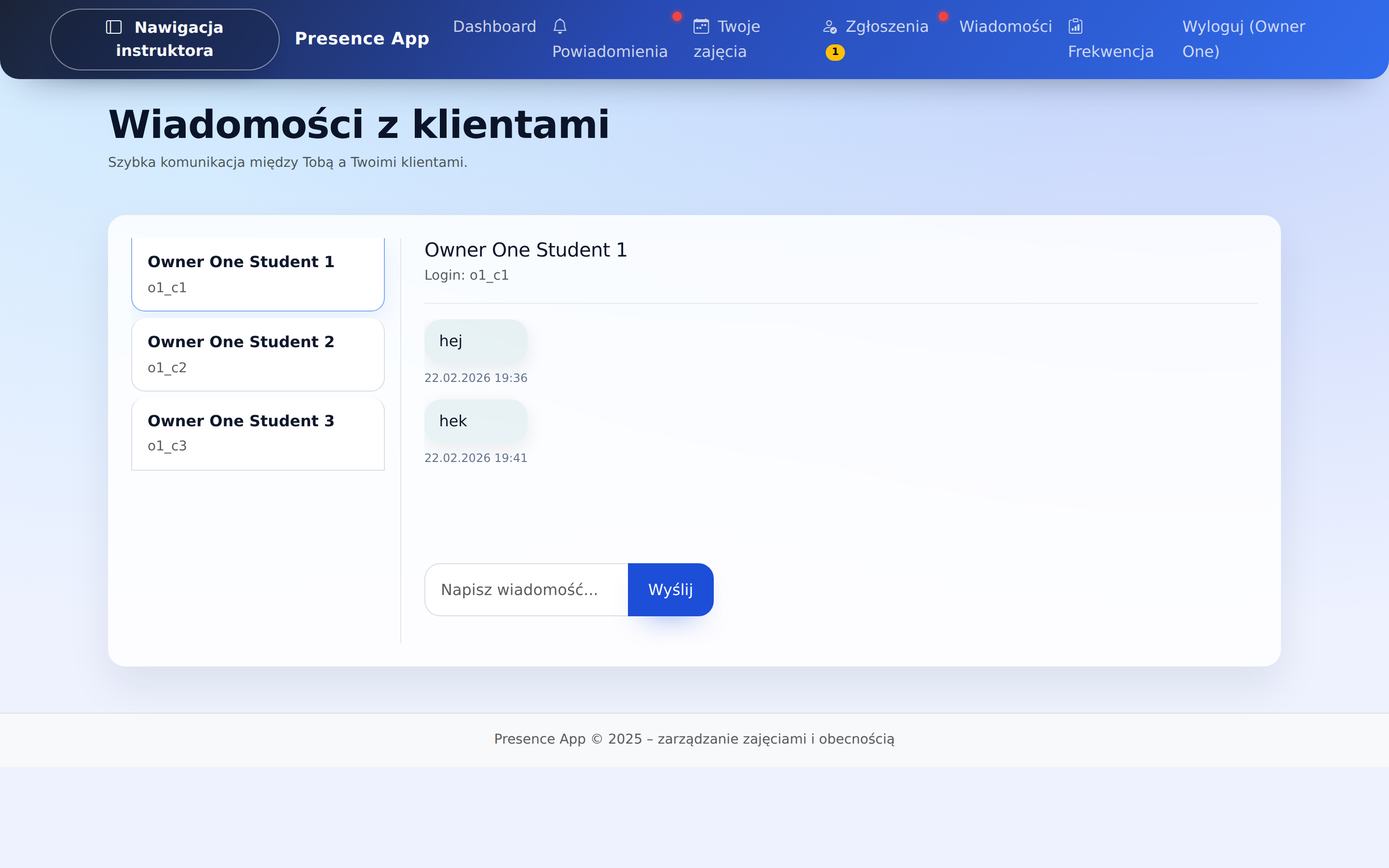Click the Login: o1_c1 text in chat header

coord(467,275)
